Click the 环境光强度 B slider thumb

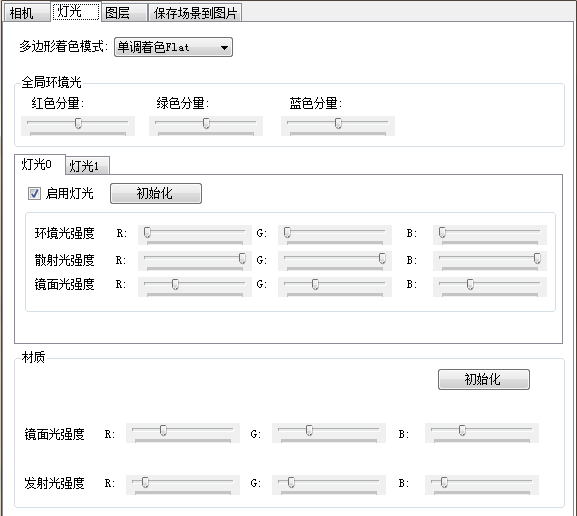pos(442,232)
